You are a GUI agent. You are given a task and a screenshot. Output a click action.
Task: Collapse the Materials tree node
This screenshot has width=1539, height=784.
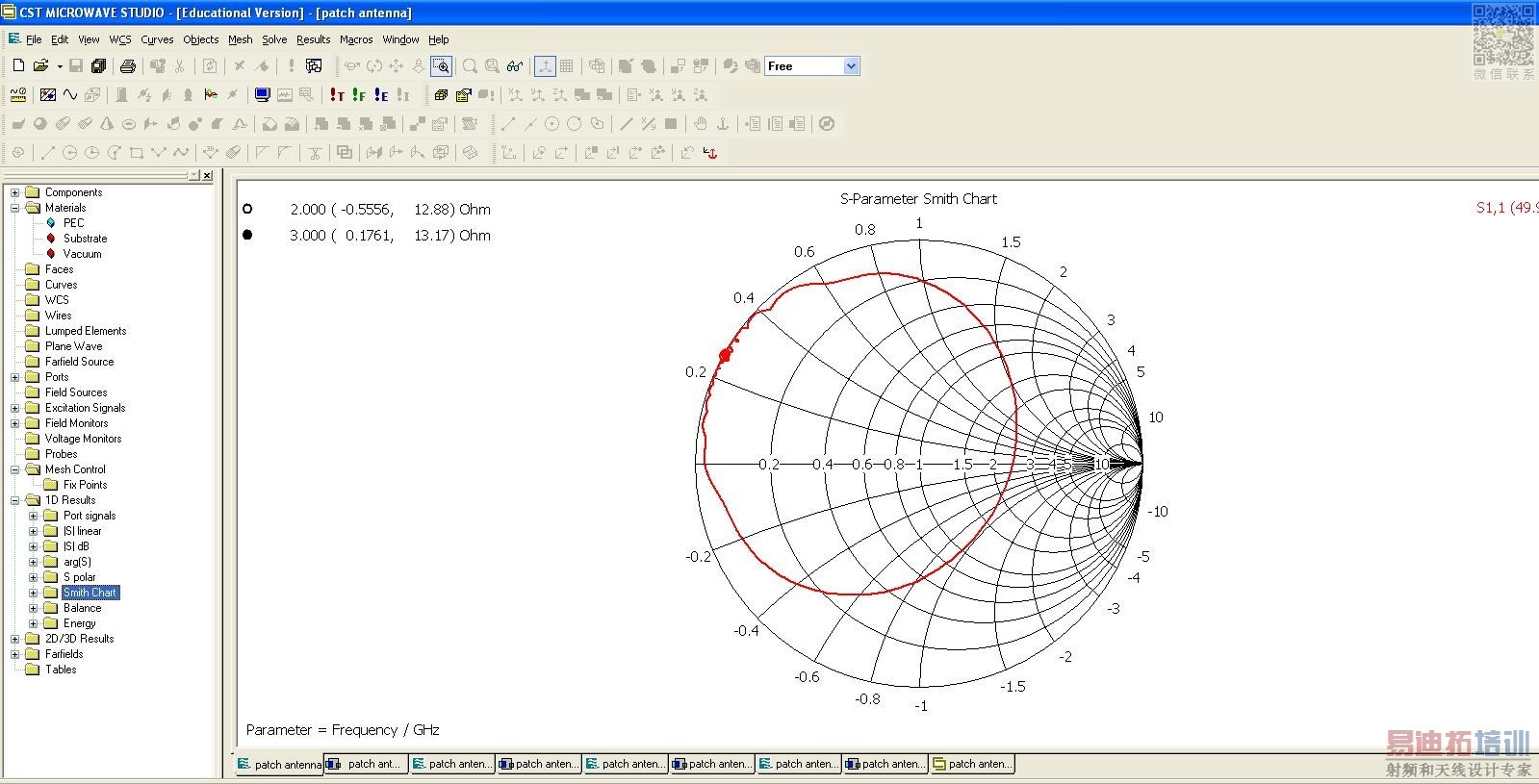pyautogui.click(x=14, y=208)
